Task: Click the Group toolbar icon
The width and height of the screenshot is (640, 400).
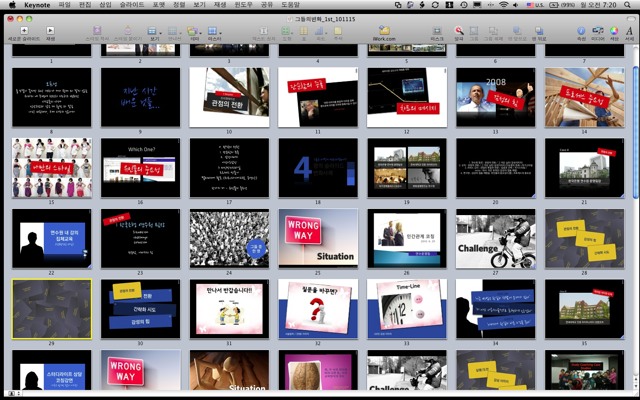Action: click(474, 31)
